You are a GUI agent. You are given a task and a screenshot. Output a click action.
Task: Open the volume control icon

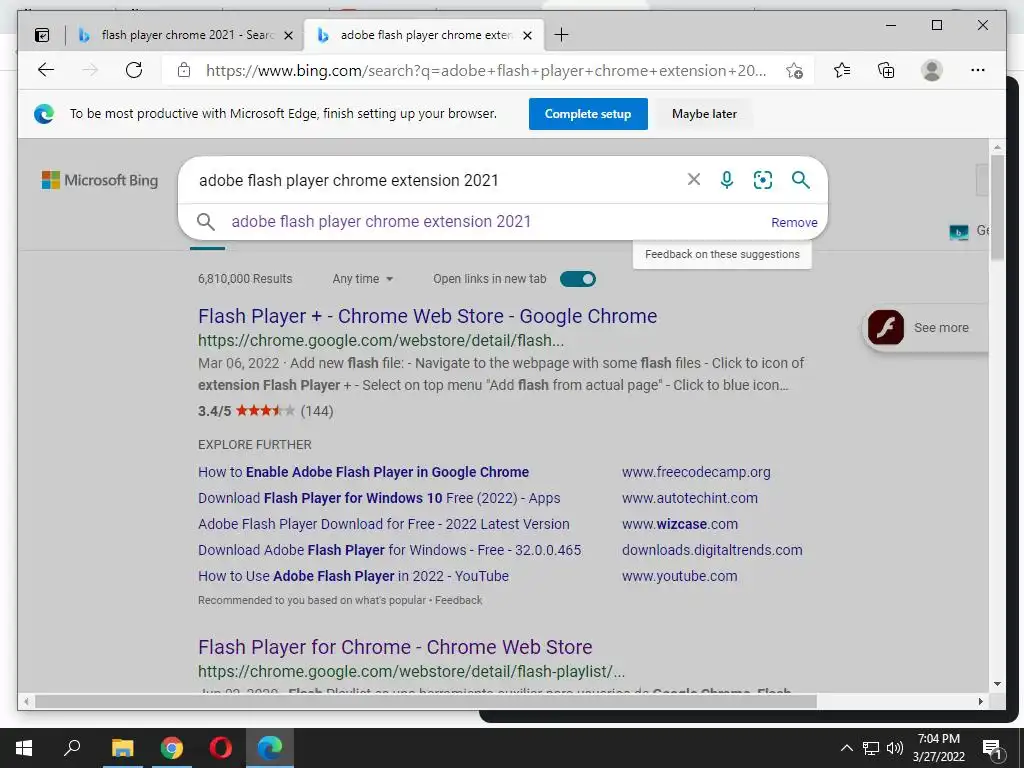pyautogui.click(x=895, y=748)
